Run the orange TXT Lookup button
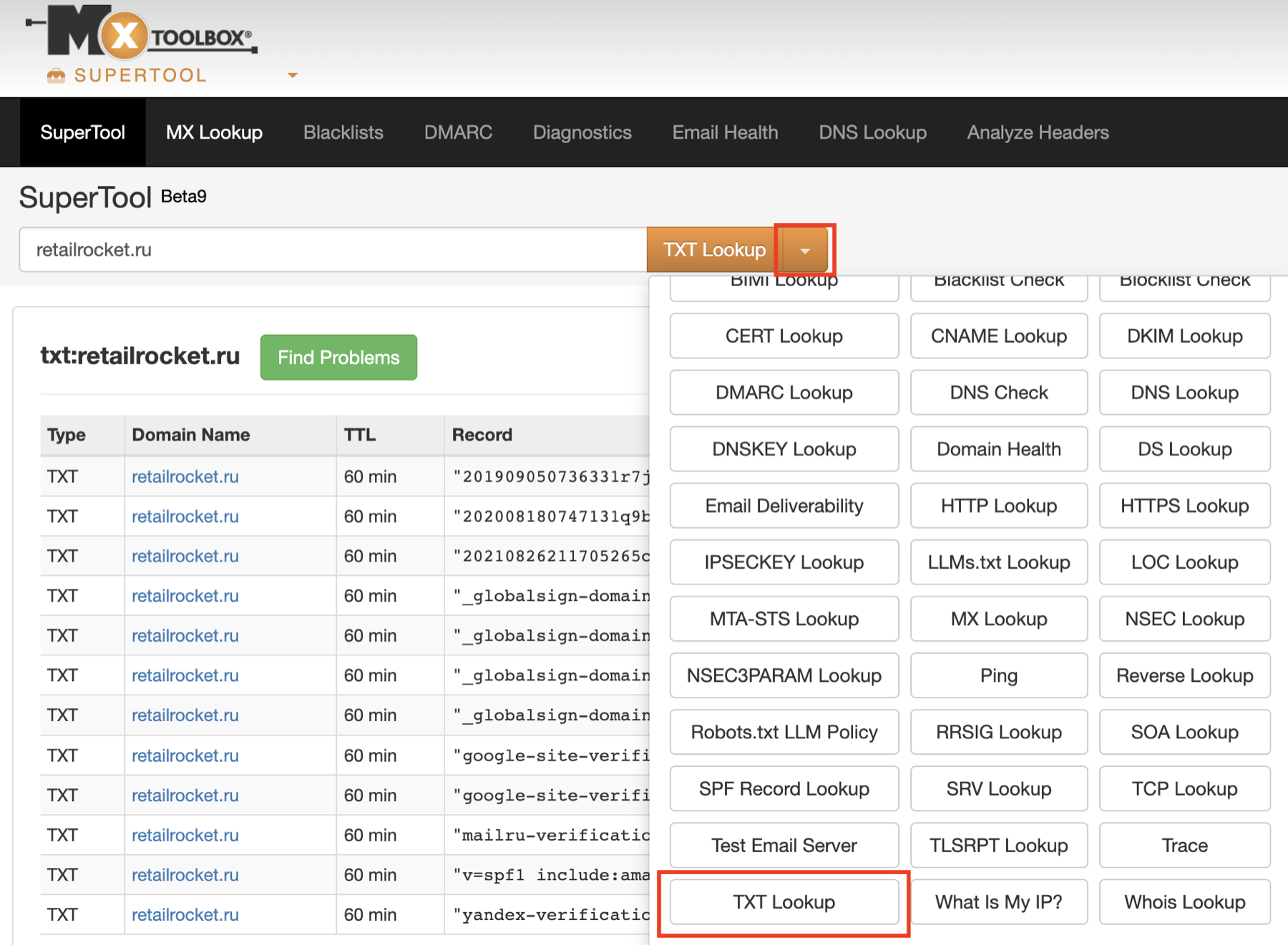 pyautogui.click(x=714, y=250)
